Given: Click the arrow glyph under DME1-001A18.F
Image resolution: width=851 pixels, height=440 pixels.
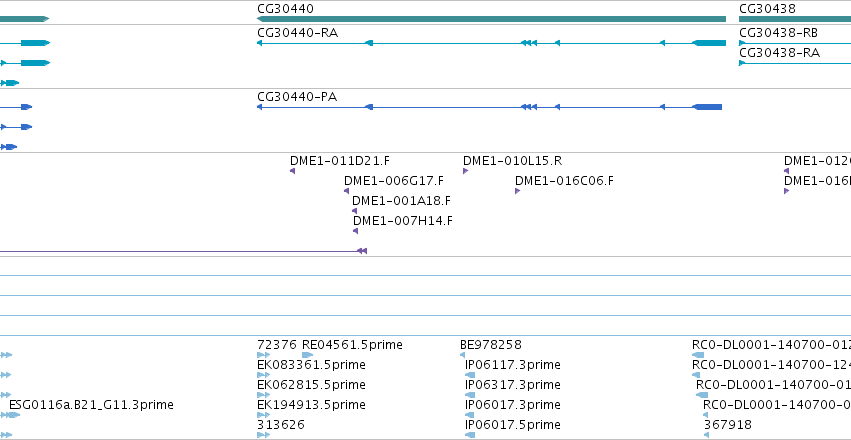Looking at the screenshot, I should (x=354, y=211).
